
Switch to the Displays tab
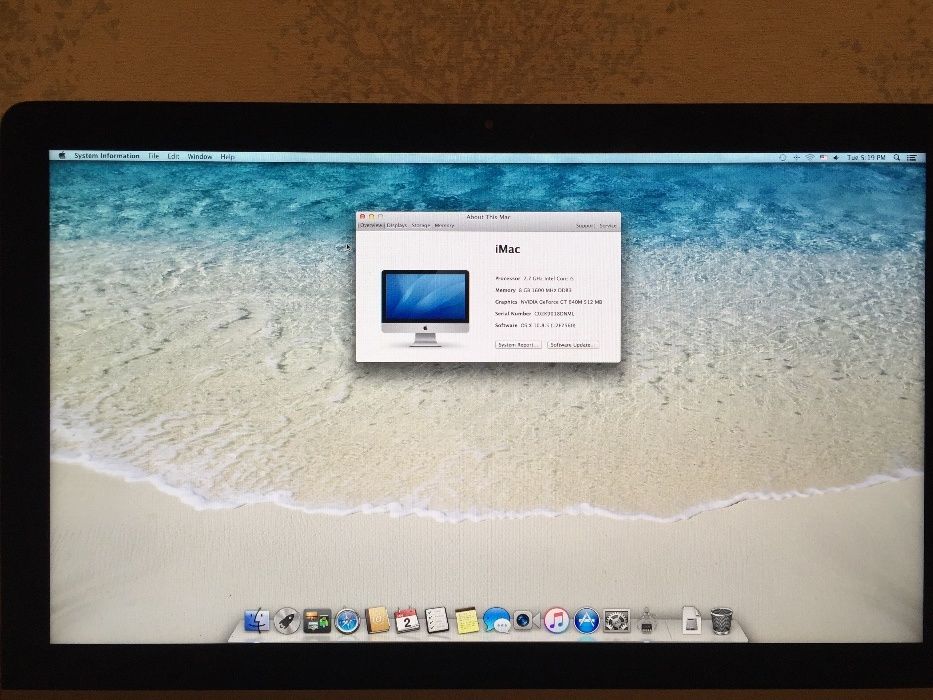[397, 225]
